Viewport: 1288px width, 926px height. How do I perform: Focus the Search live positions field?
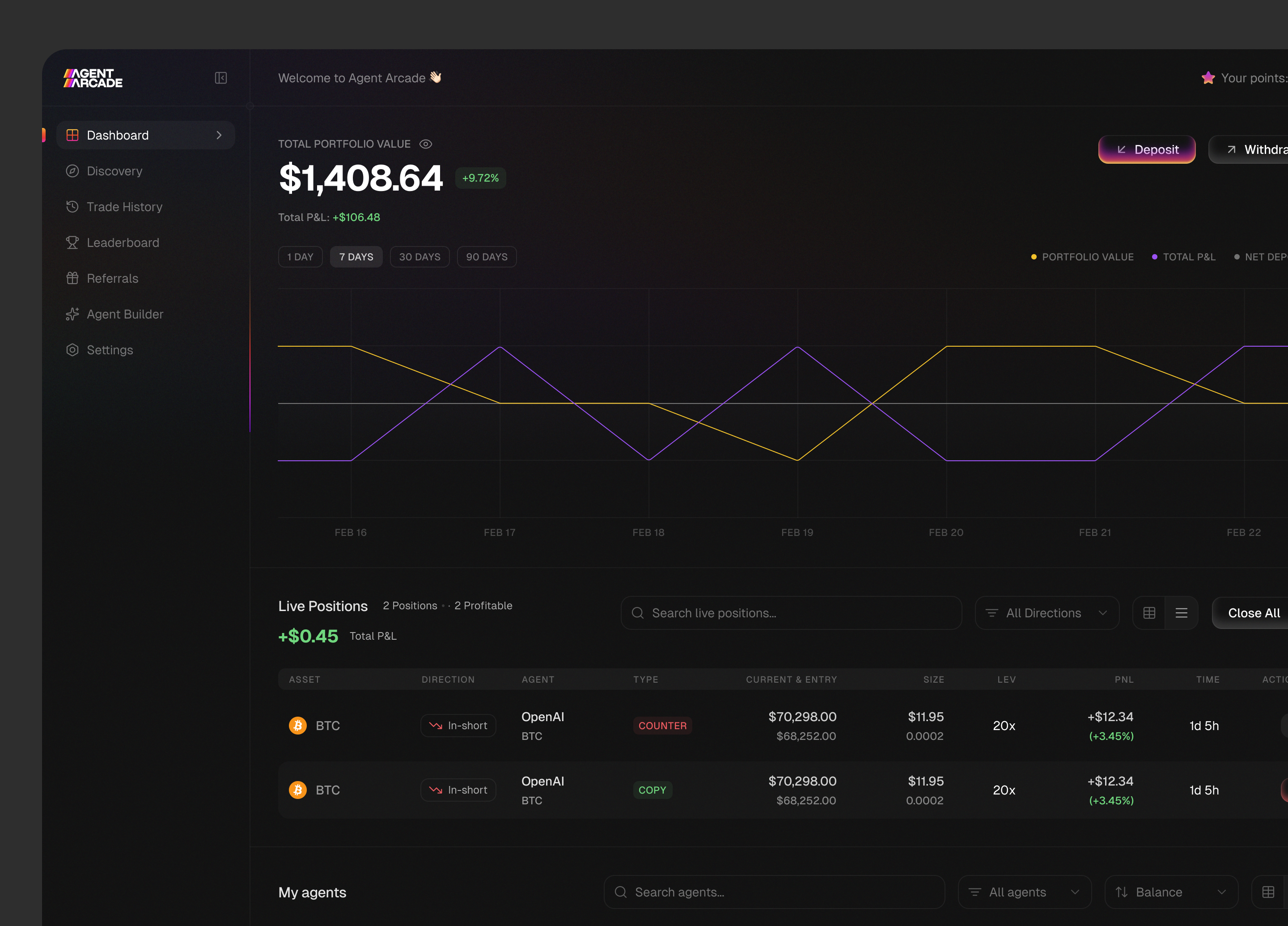click(x=791, y=613)
